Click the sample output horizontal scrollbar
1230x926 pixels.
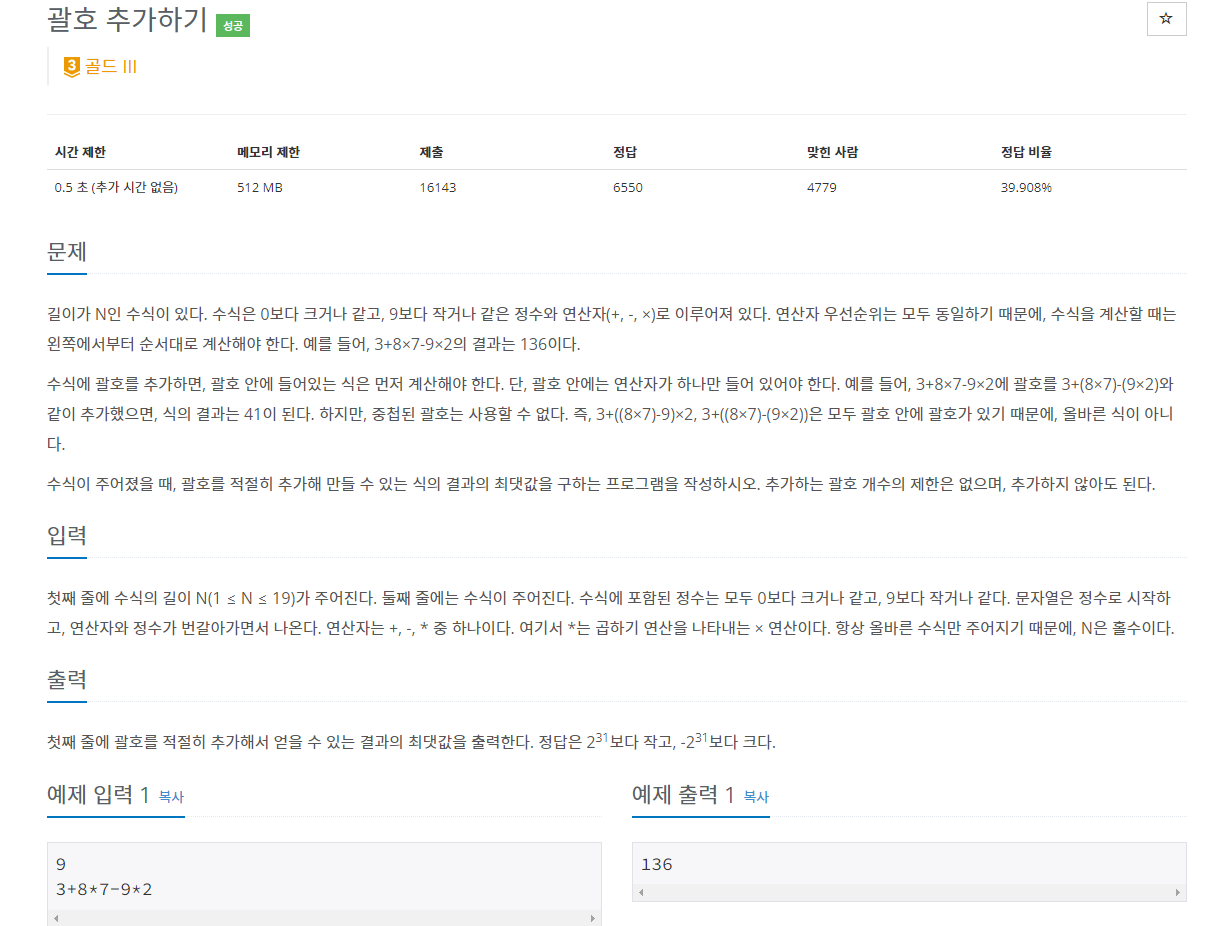click(909, 892)
